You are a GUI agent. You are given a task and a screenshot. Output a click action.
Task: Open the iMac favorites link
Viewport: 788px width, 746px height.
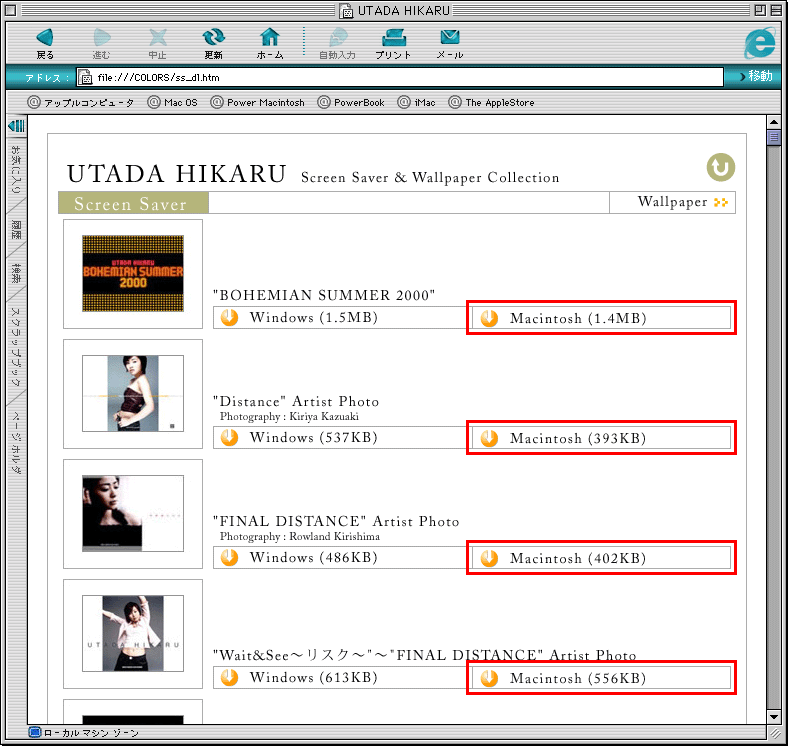coord(416,103)
